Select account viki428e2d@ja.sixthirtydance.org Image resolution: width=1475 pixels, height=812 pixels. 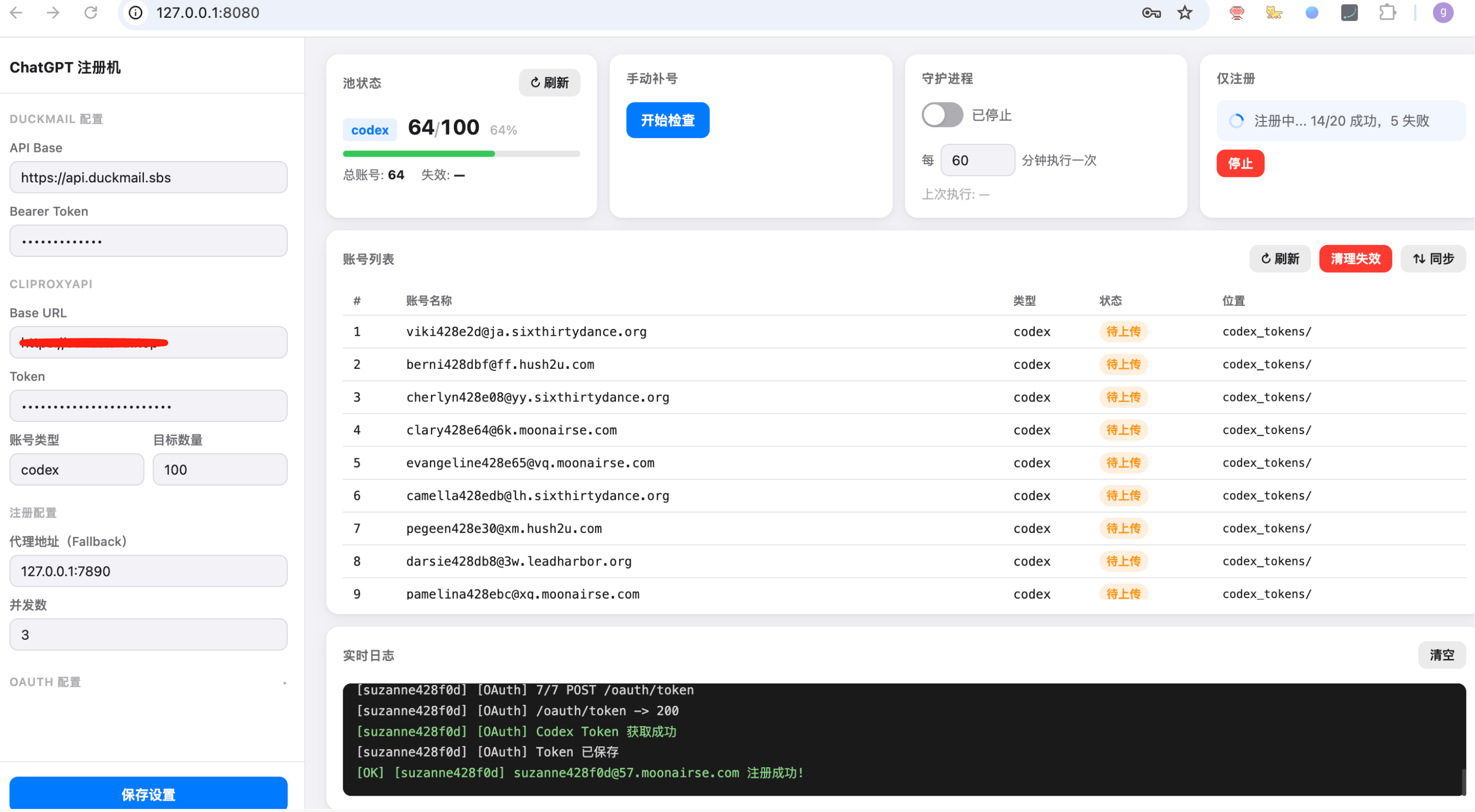(x=526, y=331)
